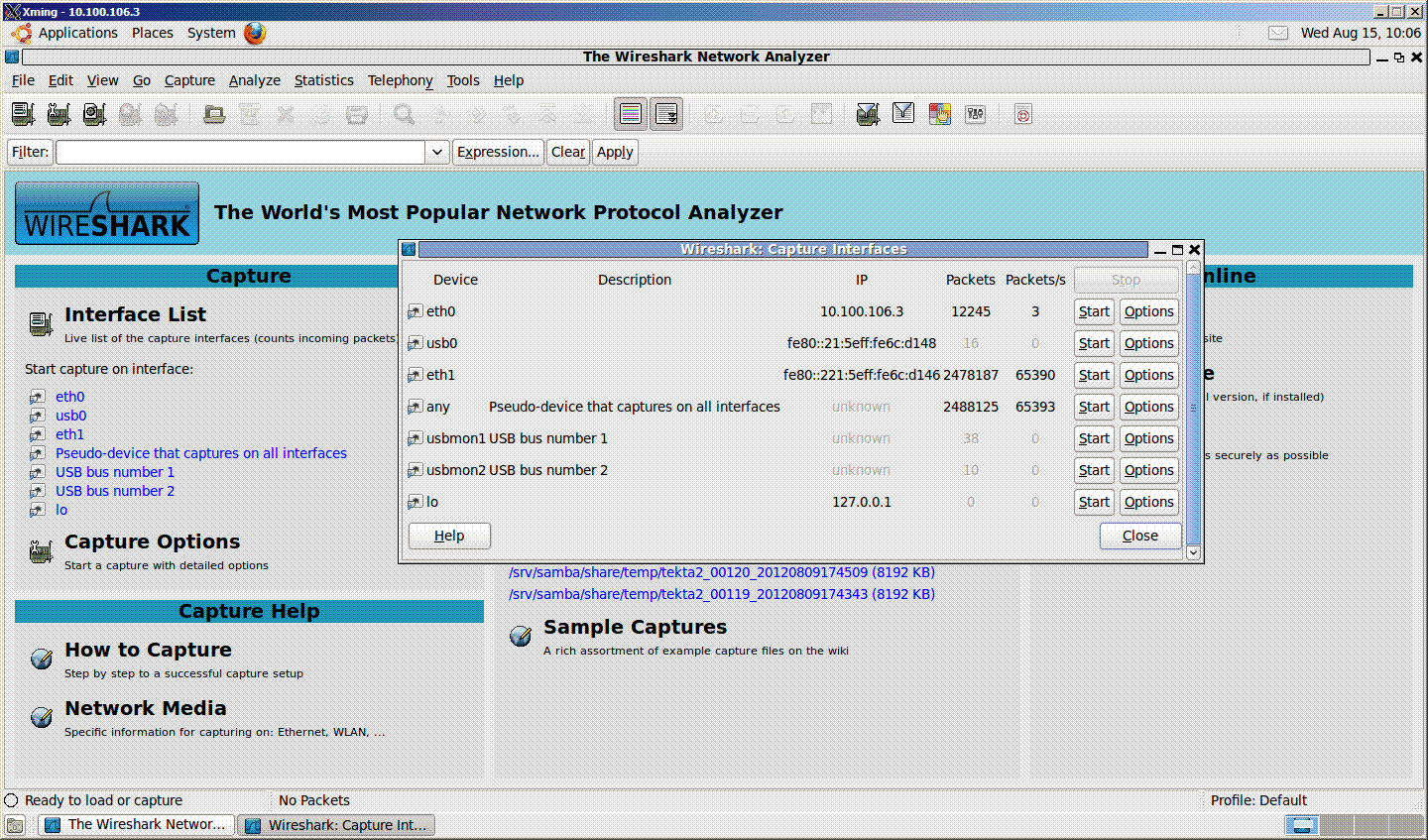This screenshot has height=840, width=1428.
Task: Click the Help lifebuoy toolbar icon
Action: tap(1022, 114)
